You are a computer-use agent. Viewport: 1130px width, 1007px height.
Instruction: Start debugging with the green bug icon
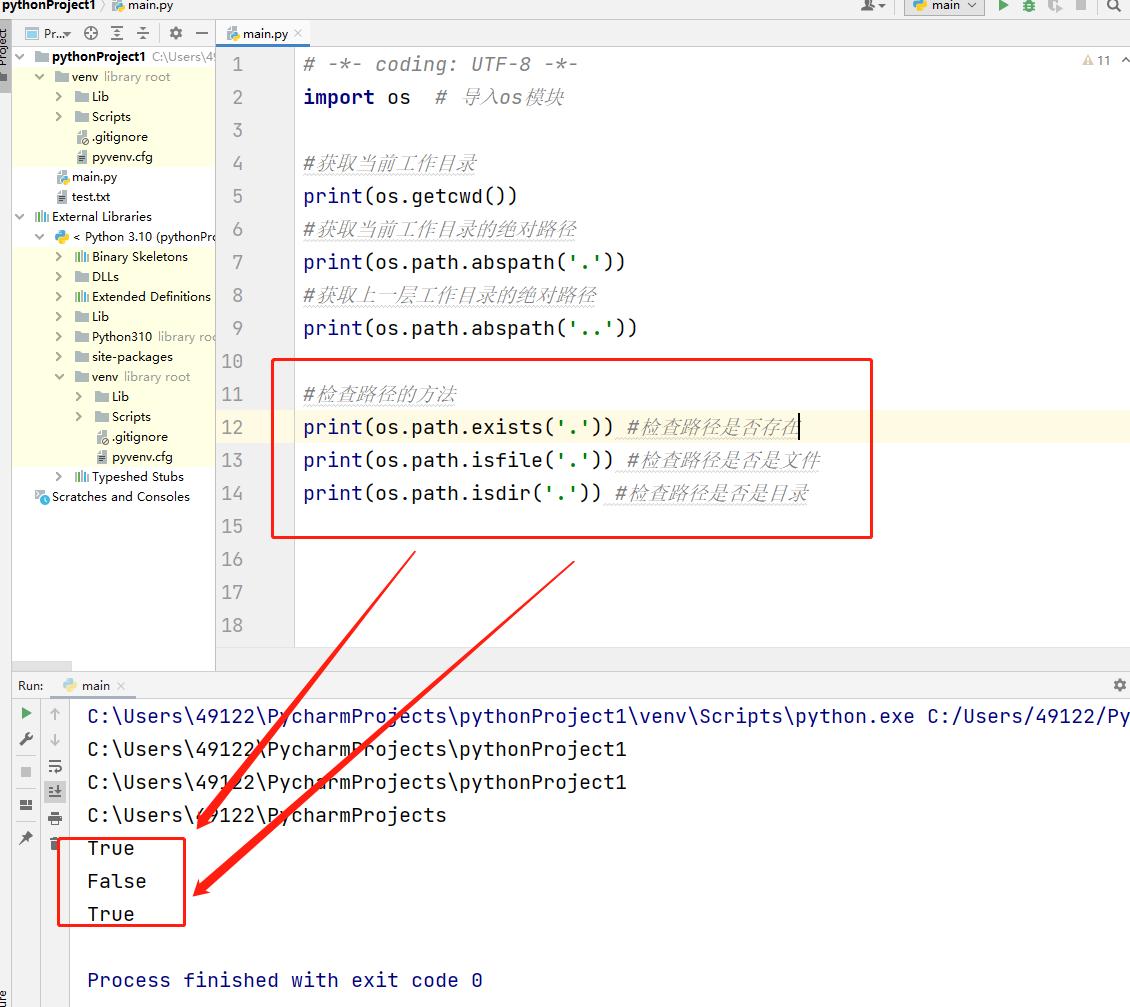tap(1029, 6)
